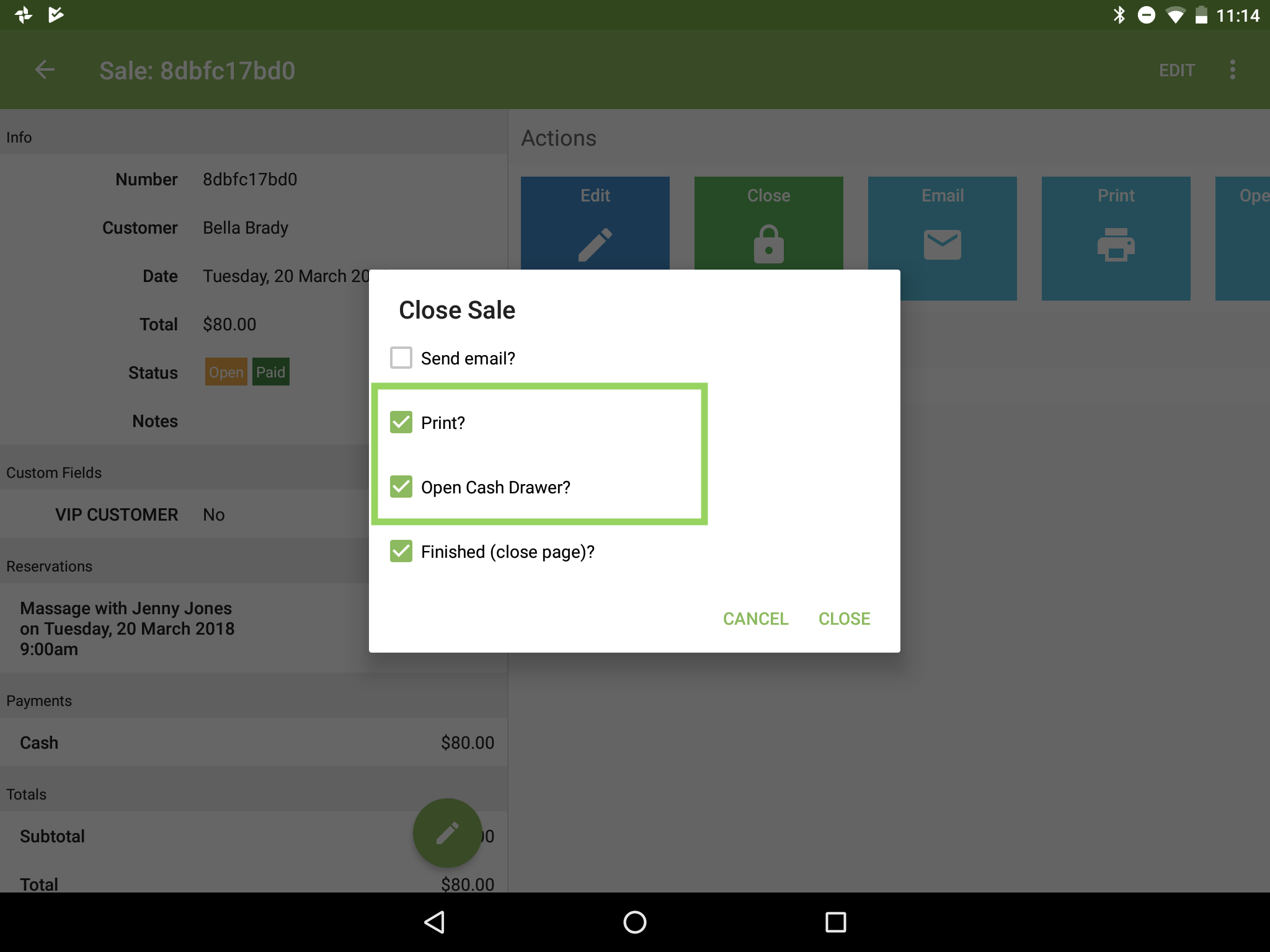Viewport: 1270px width, 952px height.
Task: Tap the Android recents square button
Action: [836, 922]
